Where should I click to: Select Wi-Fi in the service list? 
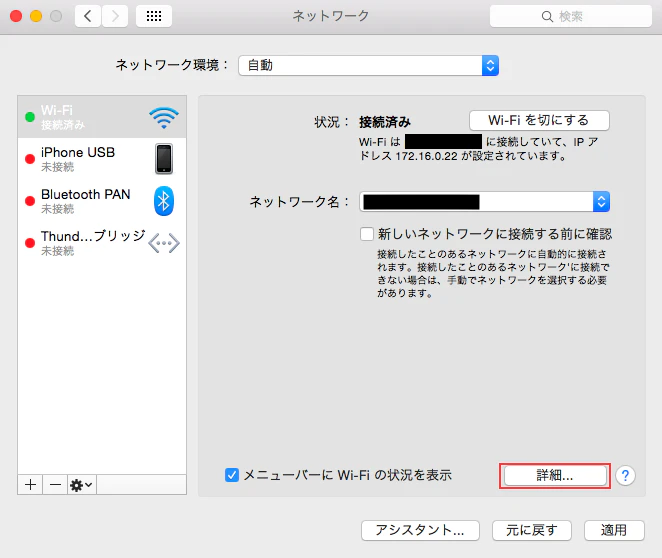102,117
